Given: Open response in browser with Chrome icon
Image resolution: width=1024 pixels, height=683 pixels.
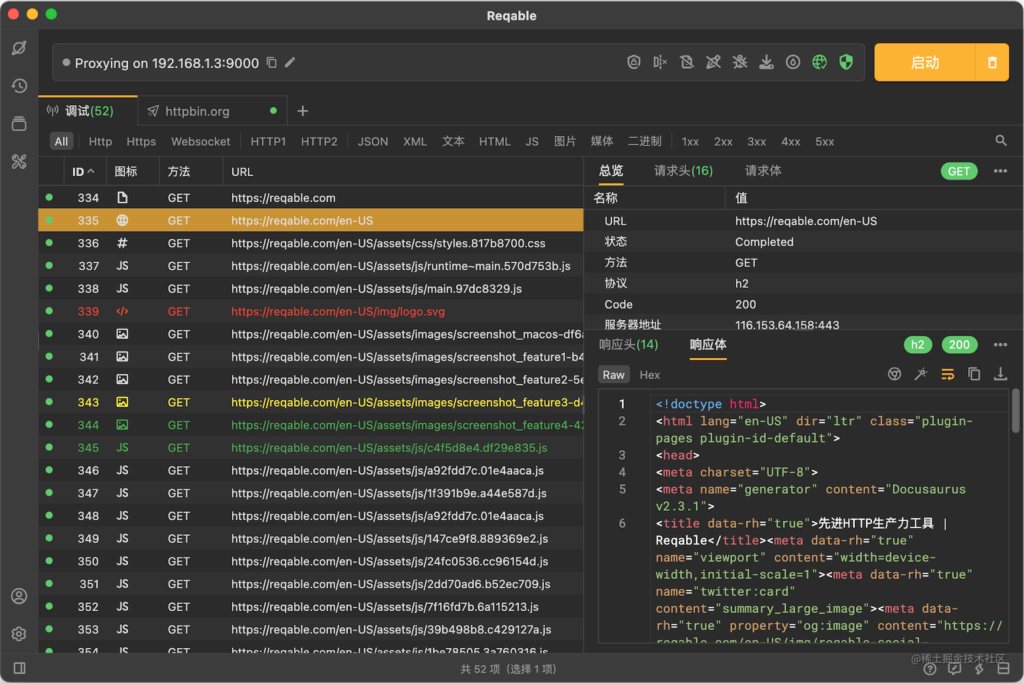Looking at the screenshot, I should [895, 374].
